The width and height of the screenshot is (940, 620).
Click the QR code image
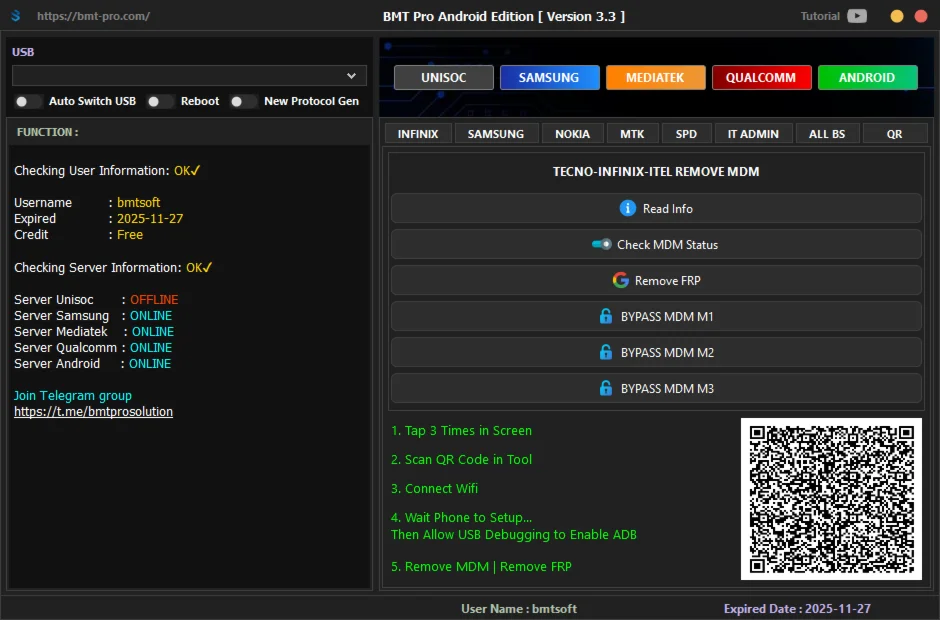pyautogui.click(x=831, y=499)
